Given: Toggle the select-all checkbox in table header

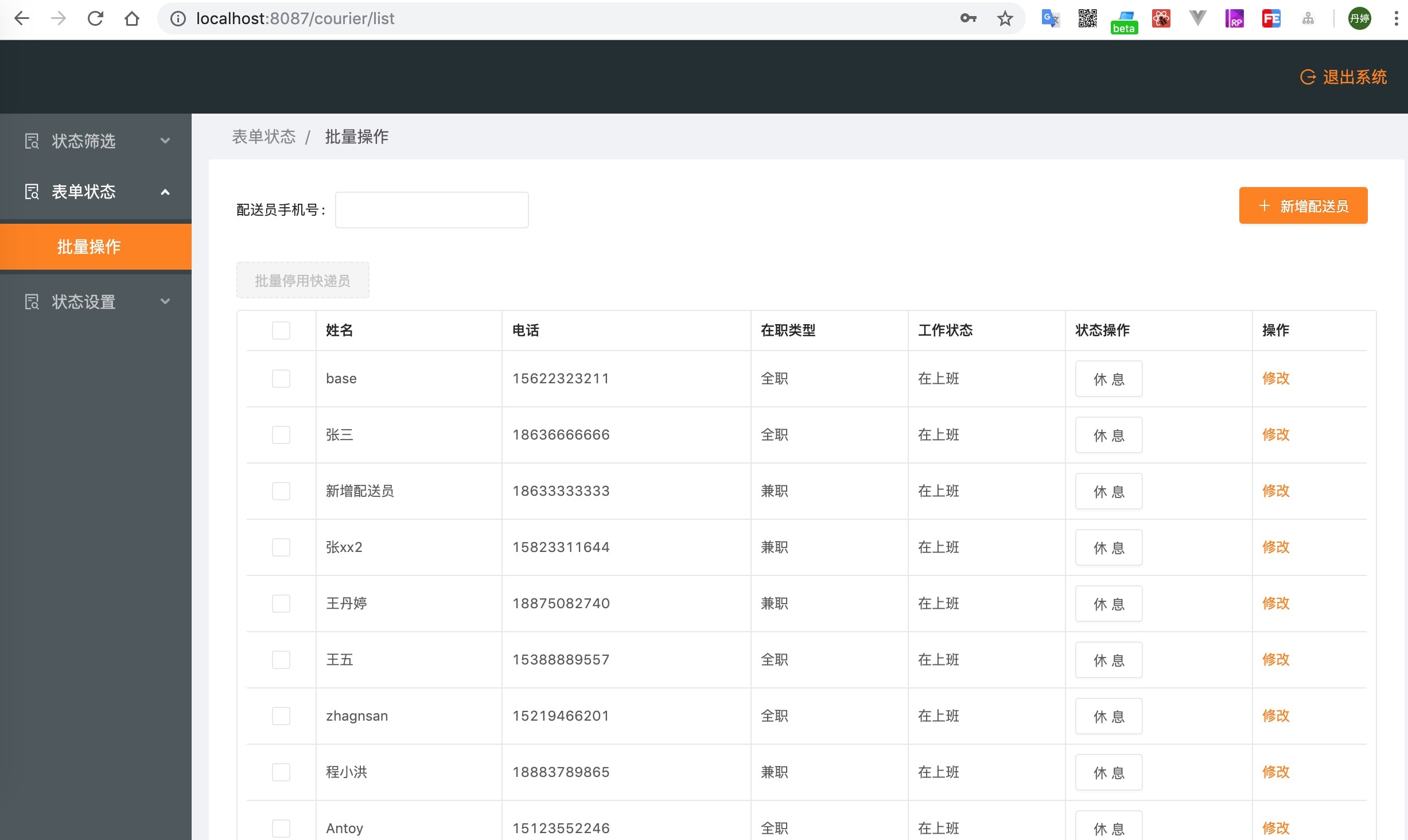Looking at the screenshot, I should pyautogui.click(x=281, y=330).
